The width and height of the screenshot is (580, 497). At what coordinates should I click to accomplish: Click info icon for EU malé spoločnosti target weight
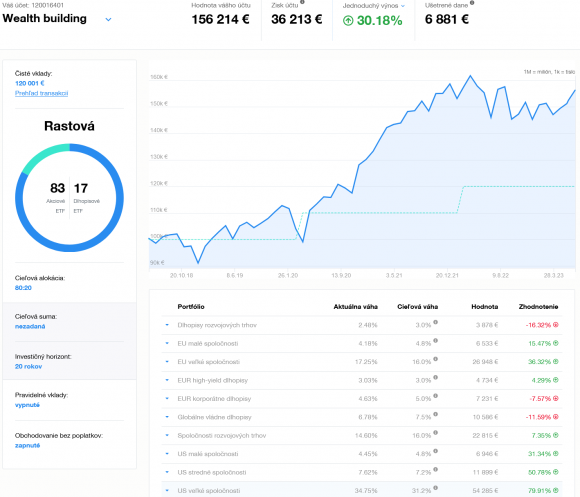pos(435,341)
